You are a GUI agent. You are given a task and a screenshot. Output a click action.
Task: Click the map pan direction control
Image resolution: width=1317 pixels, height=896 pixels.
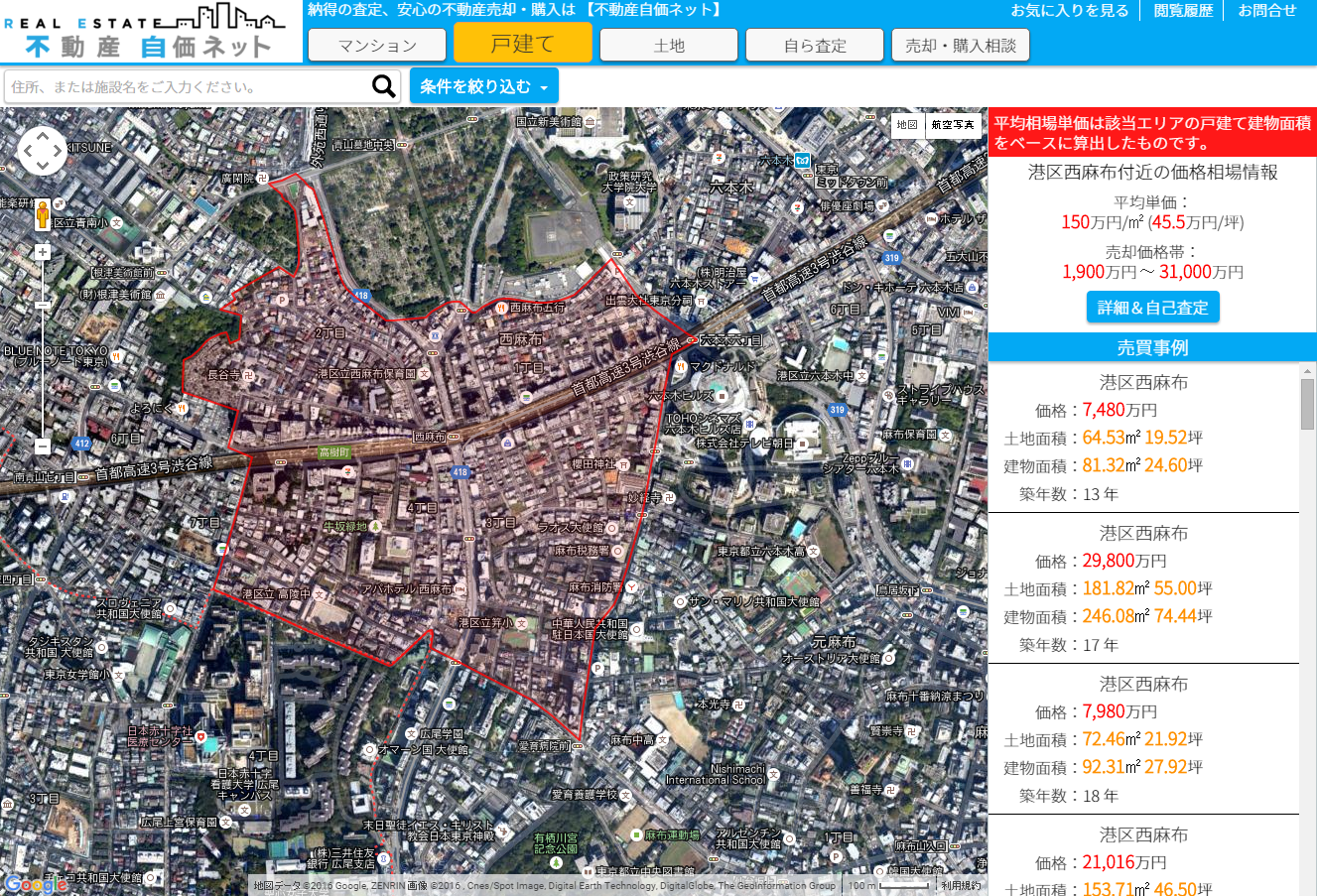(x=43, y=152)
